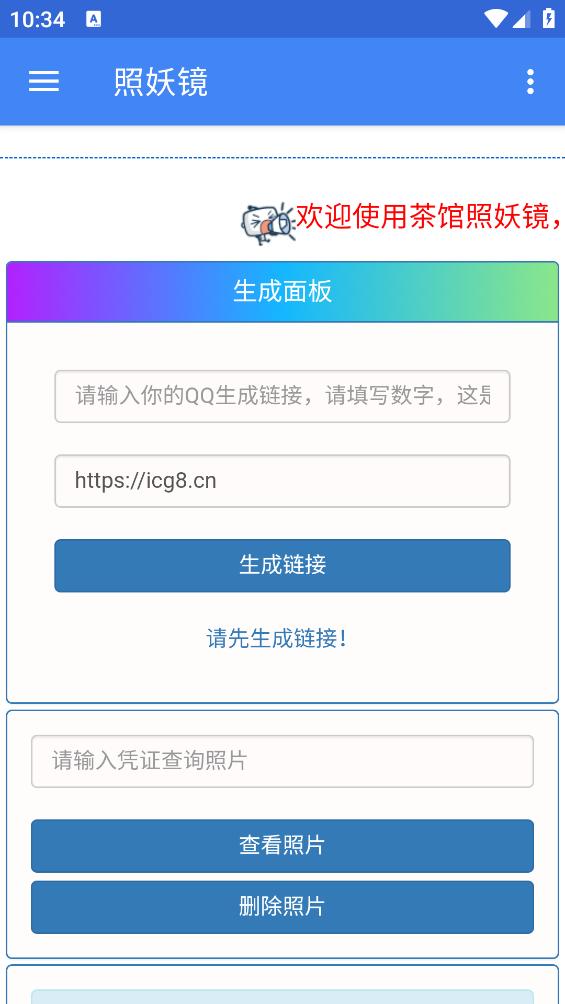Click the 查看照片 button
565x1004 pixels.
click(x=282, y=846)
